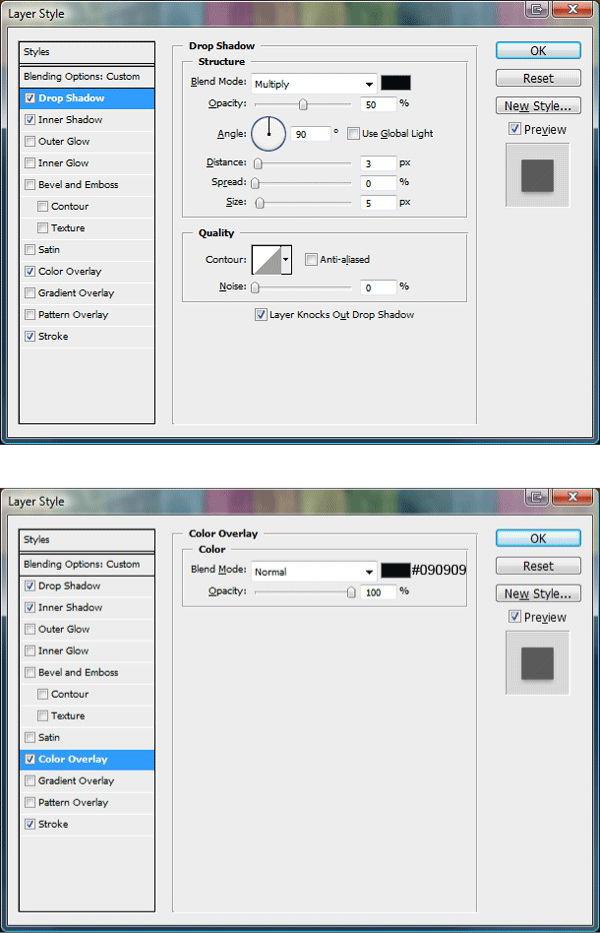600x933 pixels.
Task: Enable Gradient Overlay in upper dialog
Action: coord(30,293)
